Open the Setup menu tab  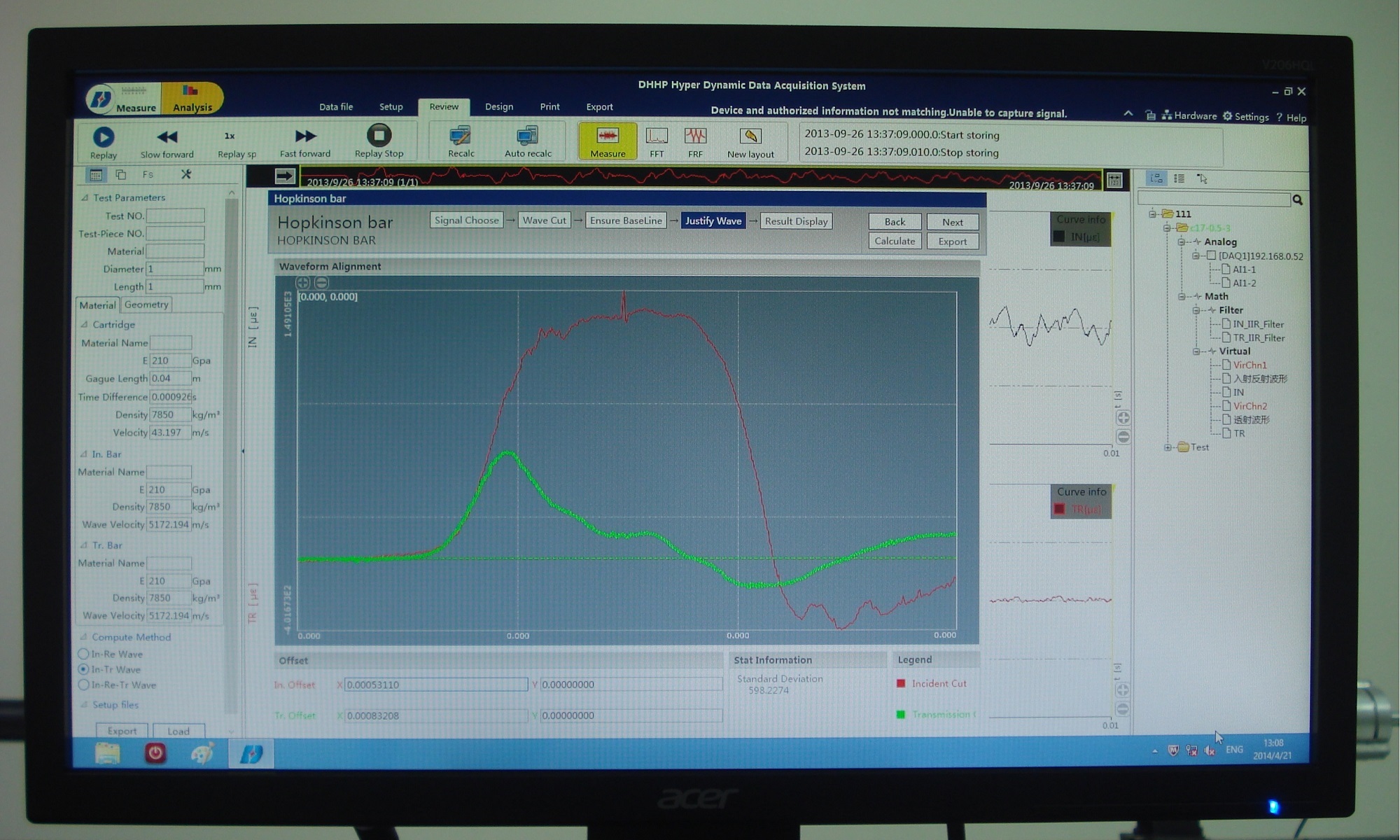[391, 107]
